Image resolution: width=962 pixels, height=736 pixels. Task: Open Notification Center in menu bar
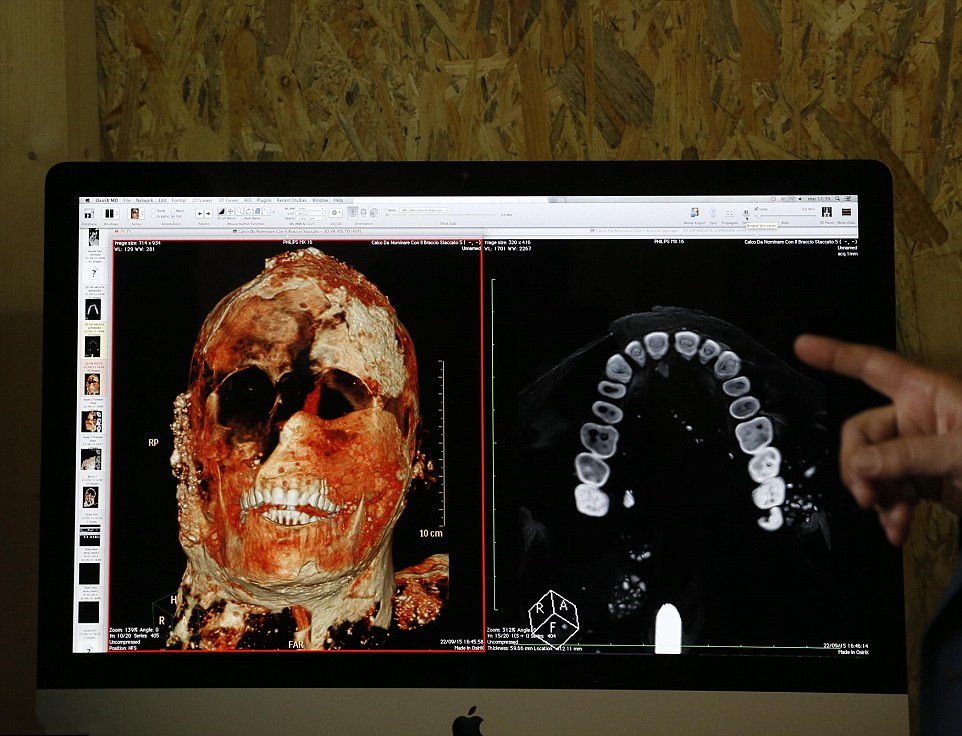848,199
